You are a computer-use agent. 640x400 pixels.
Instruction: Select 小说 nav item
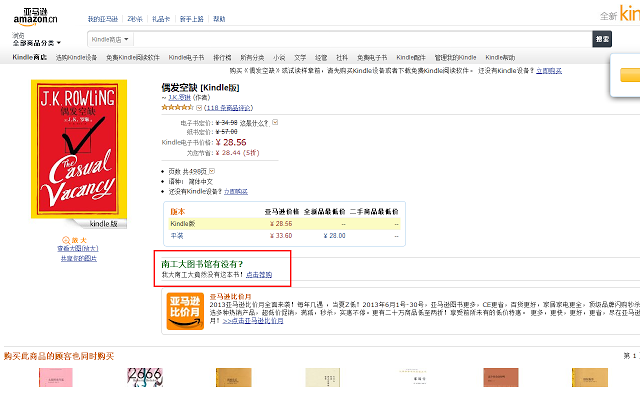click(x=279, y=58)
